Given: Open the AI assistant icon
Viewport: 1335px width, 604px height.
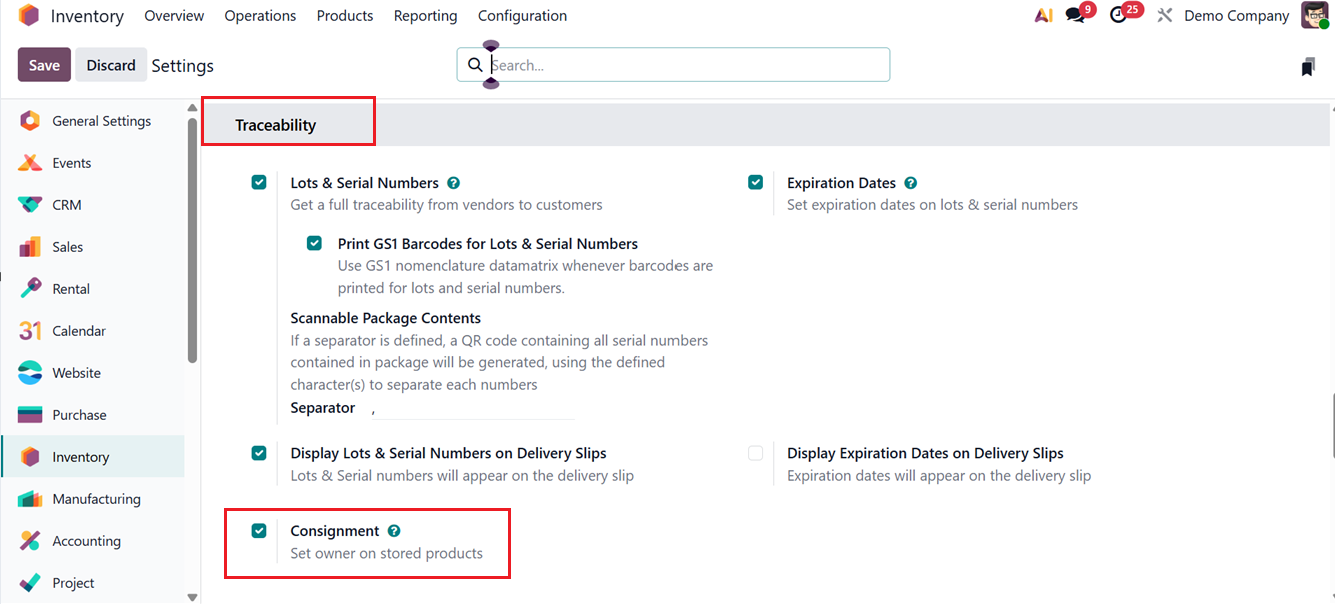Looking at the screenshot, I should [x=1043, y=16].
